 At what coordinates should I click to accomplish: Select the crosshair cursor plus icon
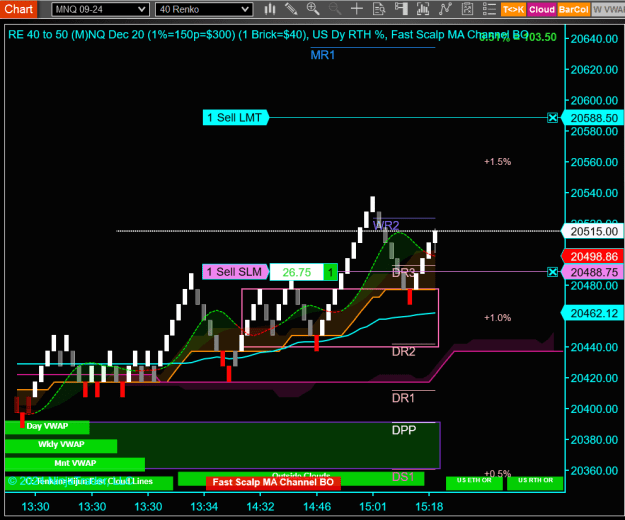coord(357,9)
